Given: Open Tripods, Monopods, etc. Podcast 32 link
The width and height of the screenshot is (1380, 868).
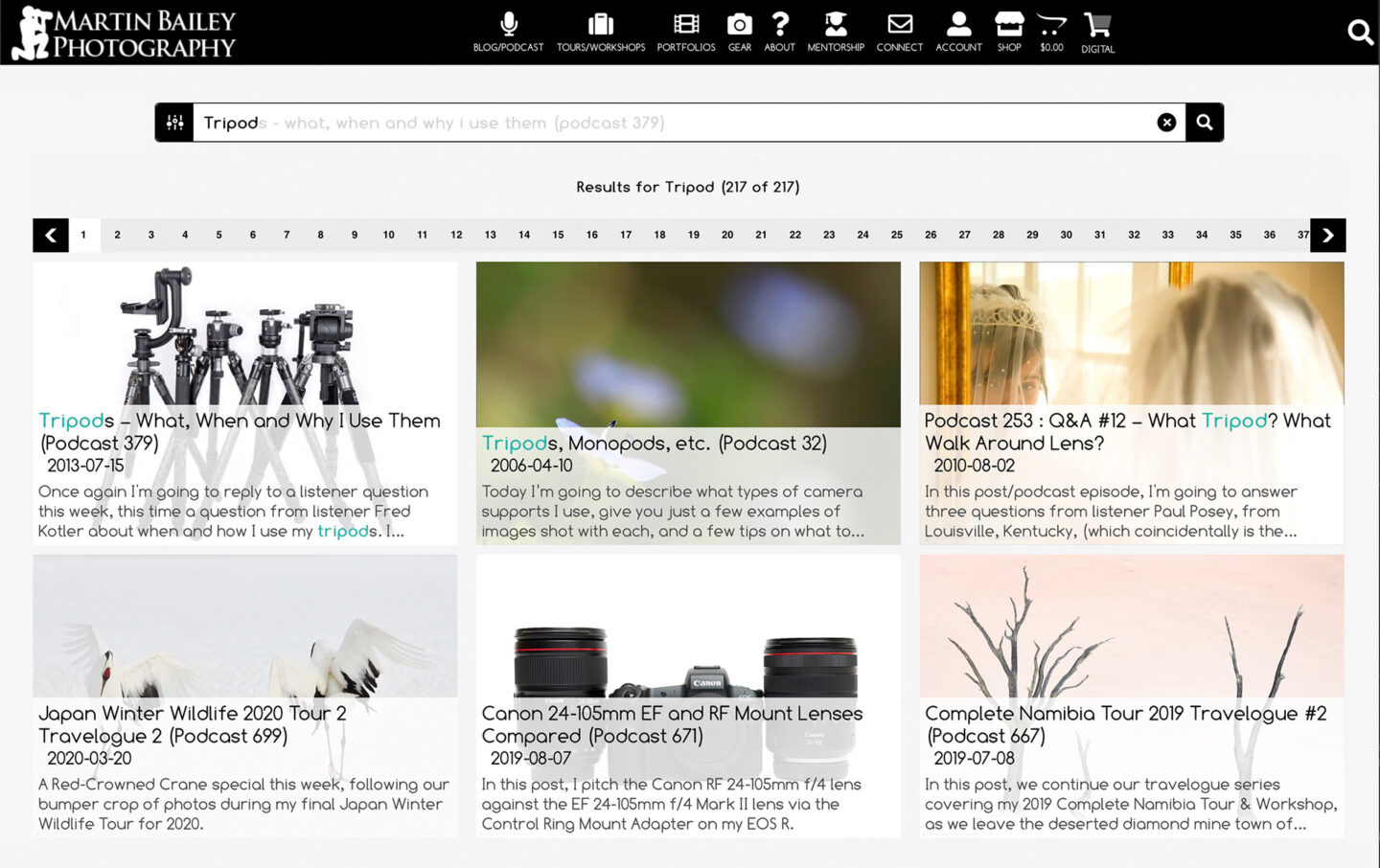Looking at the screenshot, I should [654, 443].
